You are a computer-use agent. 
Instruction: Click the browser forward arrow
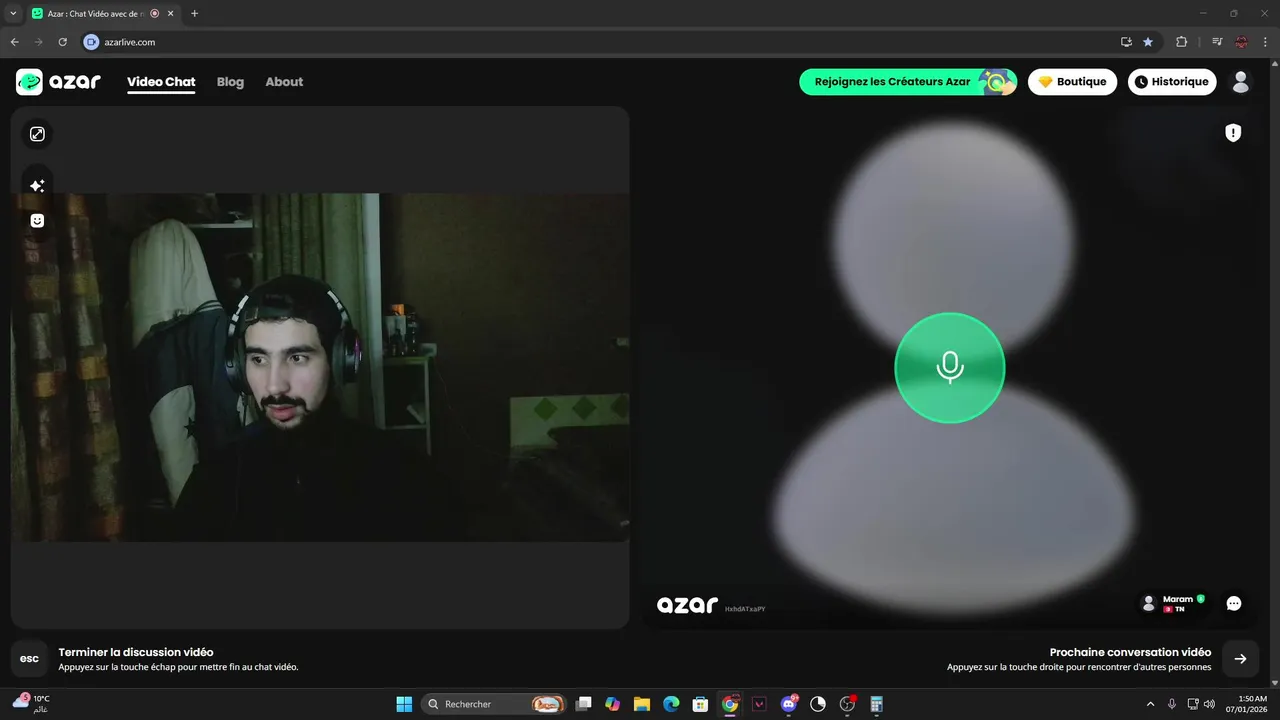[x=39, y=42]
